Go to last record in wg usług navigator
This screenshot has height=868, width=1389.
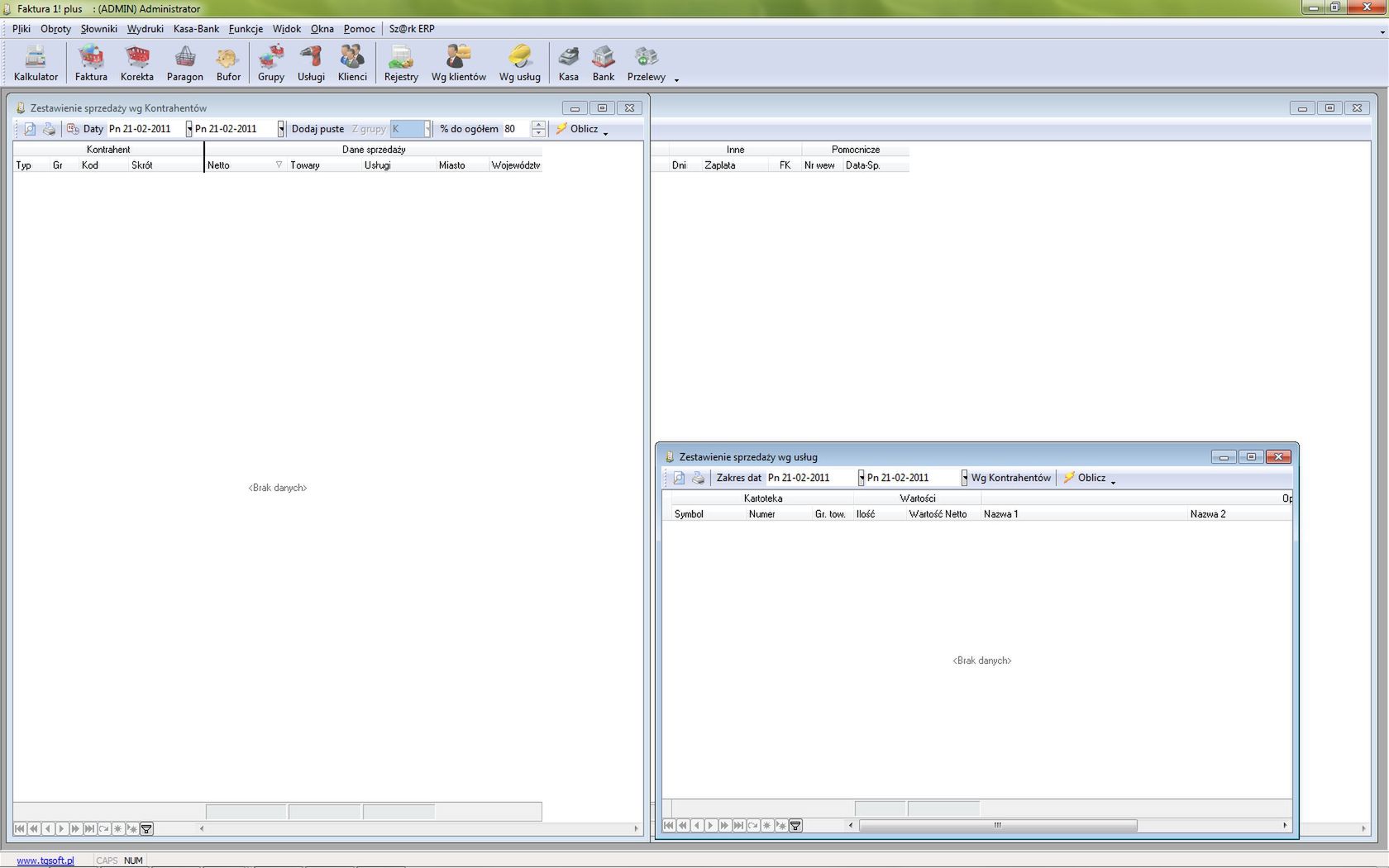point(738,825)
